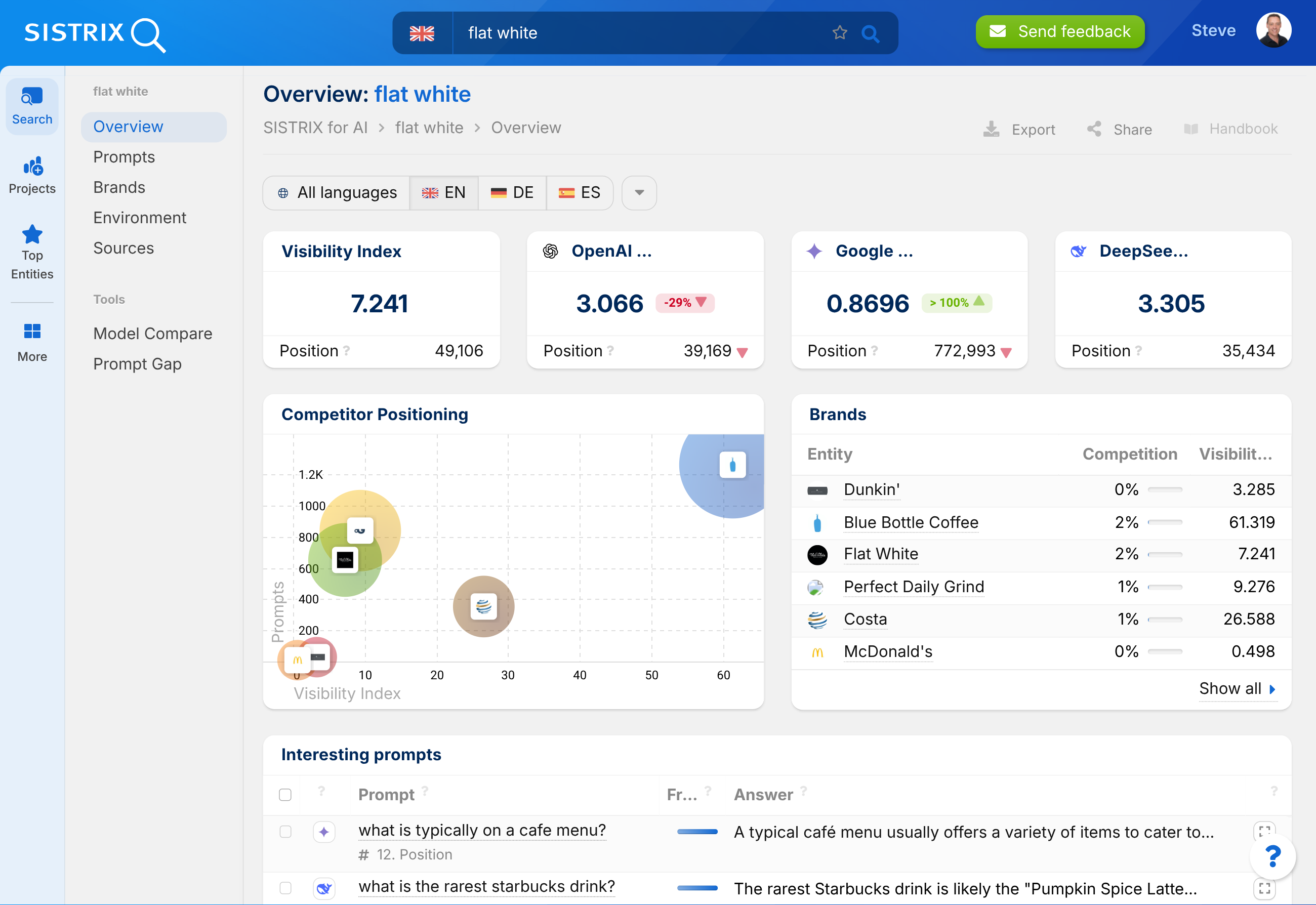Sort by the Prompt column header

pos(386,795)
